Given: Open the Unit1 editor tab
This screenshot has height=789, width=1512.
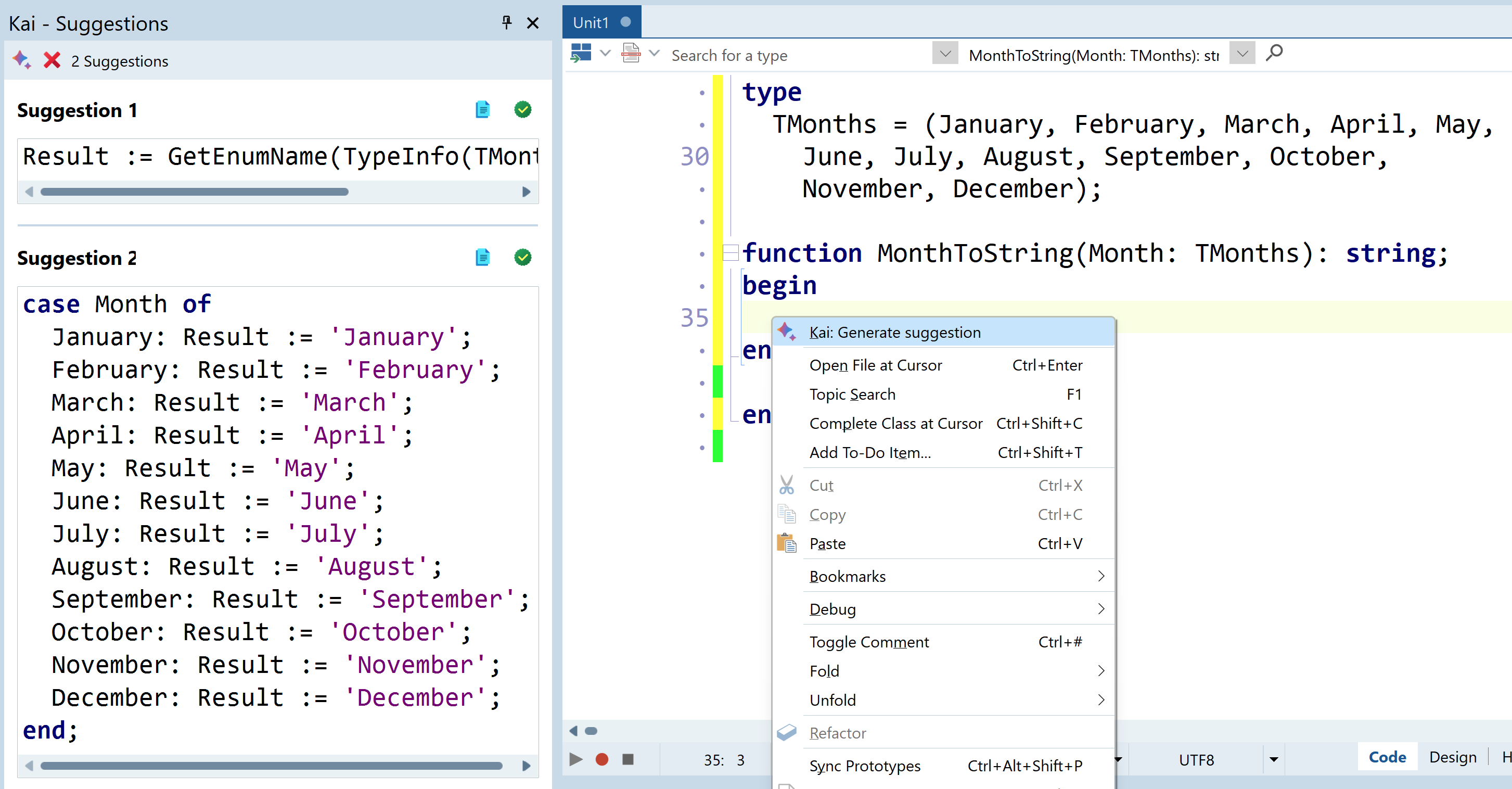Looking at the screenshot, I should pos(601,22).
